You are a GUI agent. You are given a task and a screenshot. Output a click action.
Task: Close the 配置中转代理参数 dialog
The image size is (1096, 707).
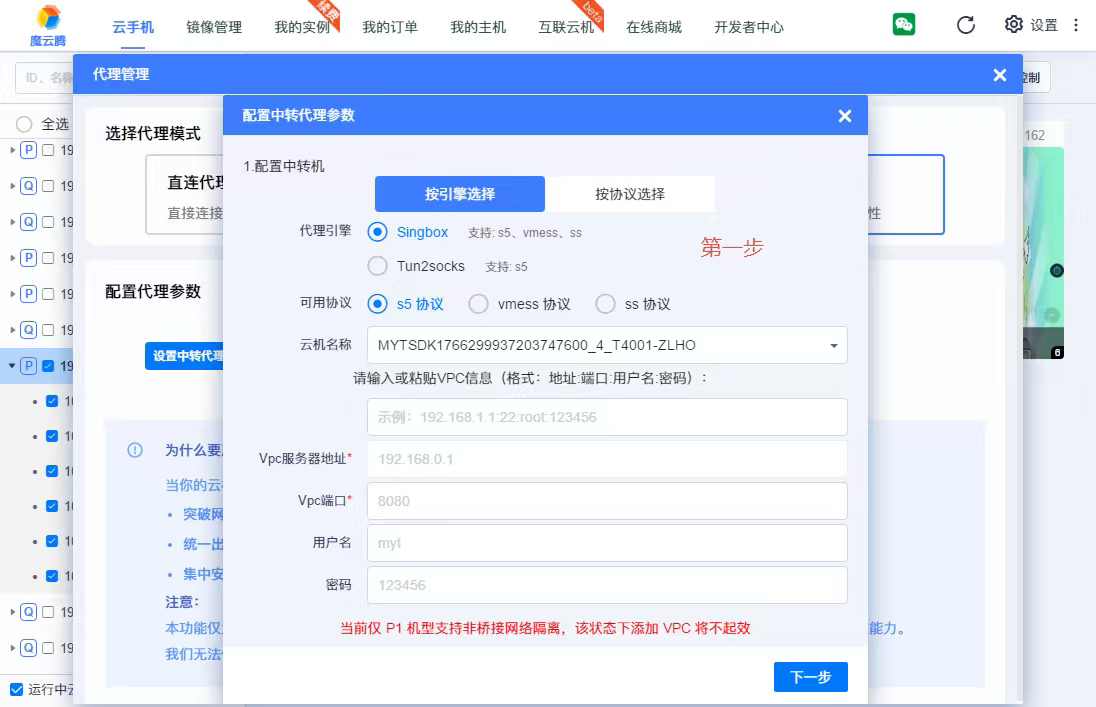click(x=845, y=116)
